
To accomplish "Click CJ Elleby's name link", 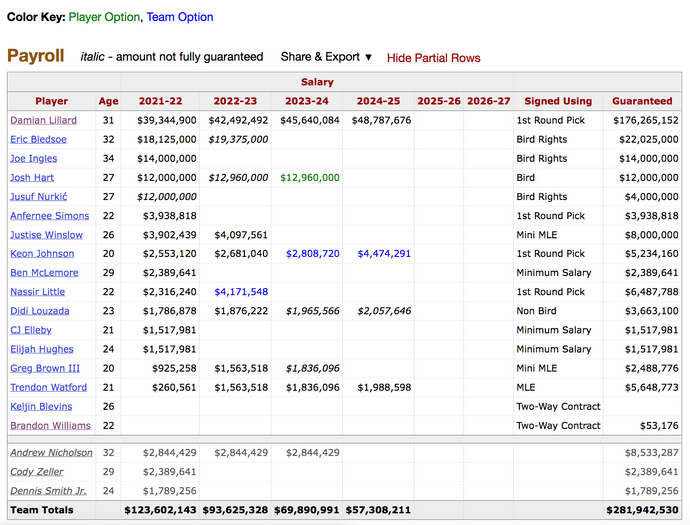I will click(31, 330).
